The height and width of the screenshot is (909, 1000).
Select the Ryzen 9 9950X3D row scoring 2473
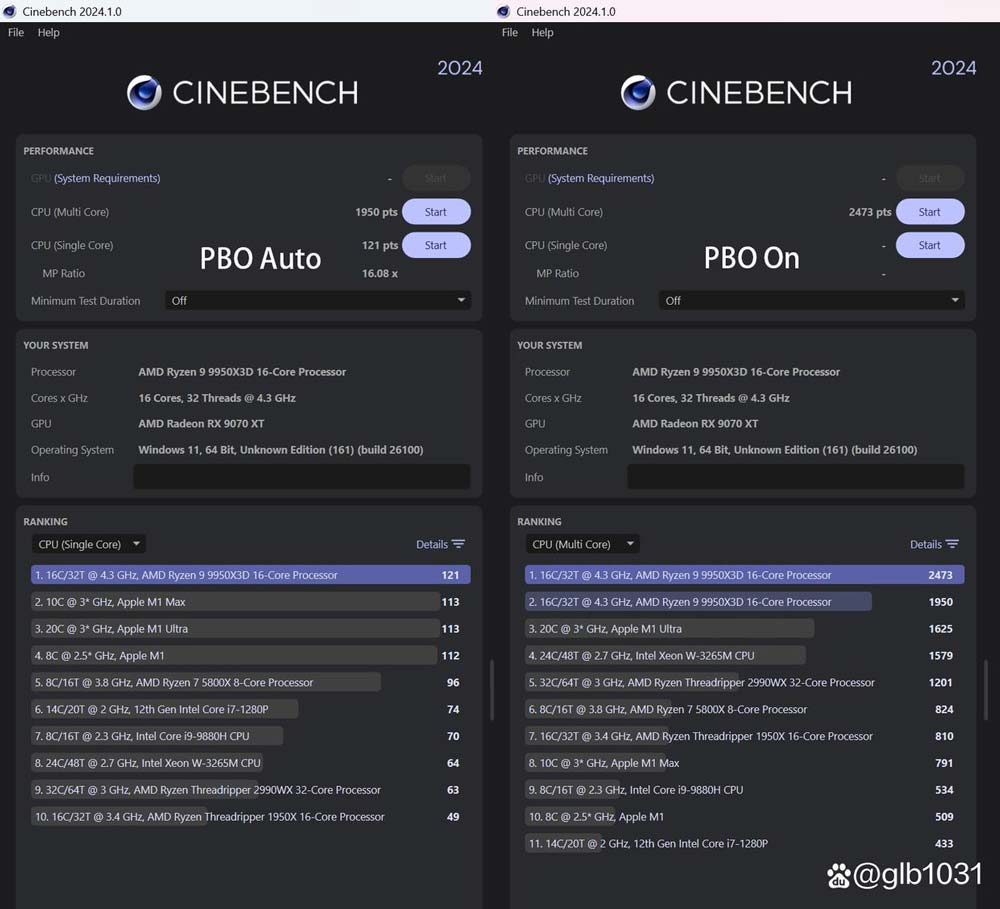pyautogui.click(x=744, y=575)
